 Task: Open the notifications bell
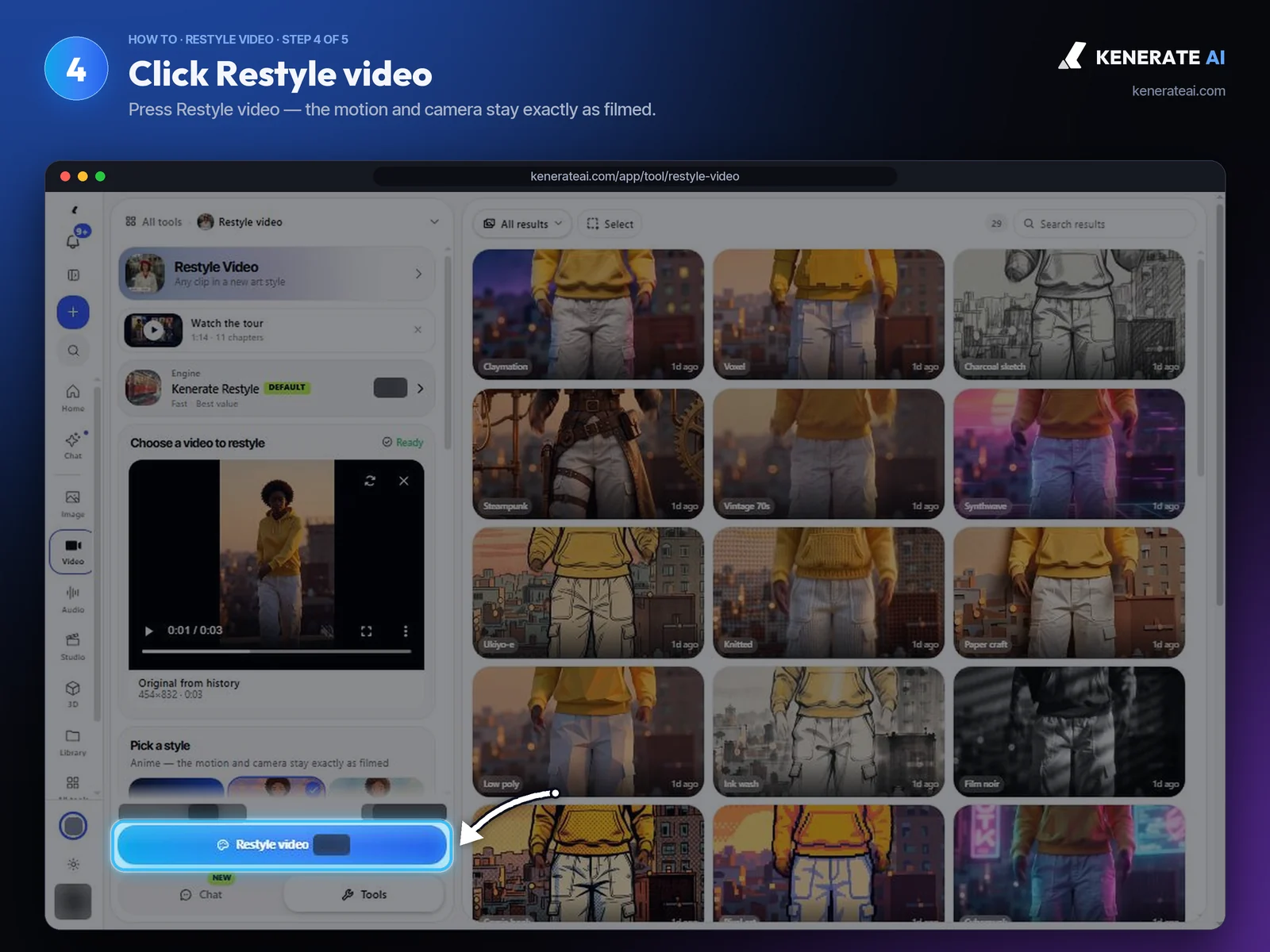click(73, 240)
